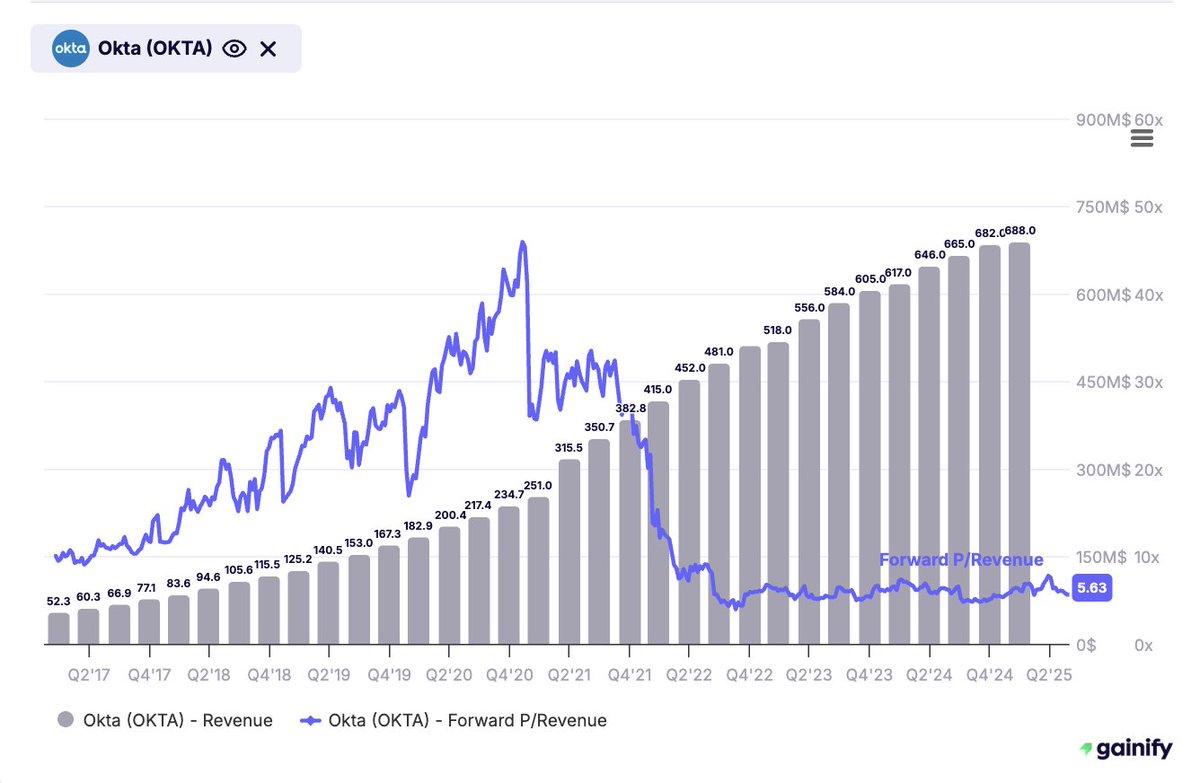Click the Q2'20 x-axis label
1200x783 pixels.
[449, 676]
